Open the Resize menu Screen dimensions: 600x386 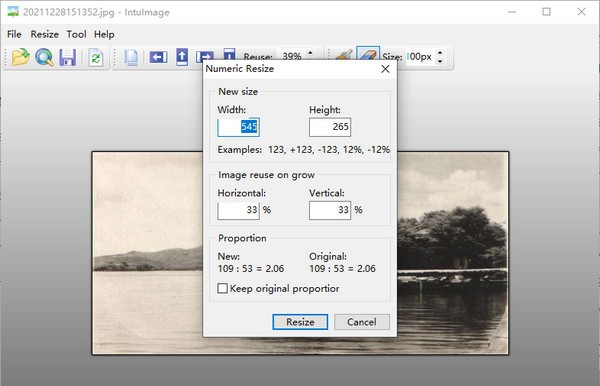pos(44,34)
